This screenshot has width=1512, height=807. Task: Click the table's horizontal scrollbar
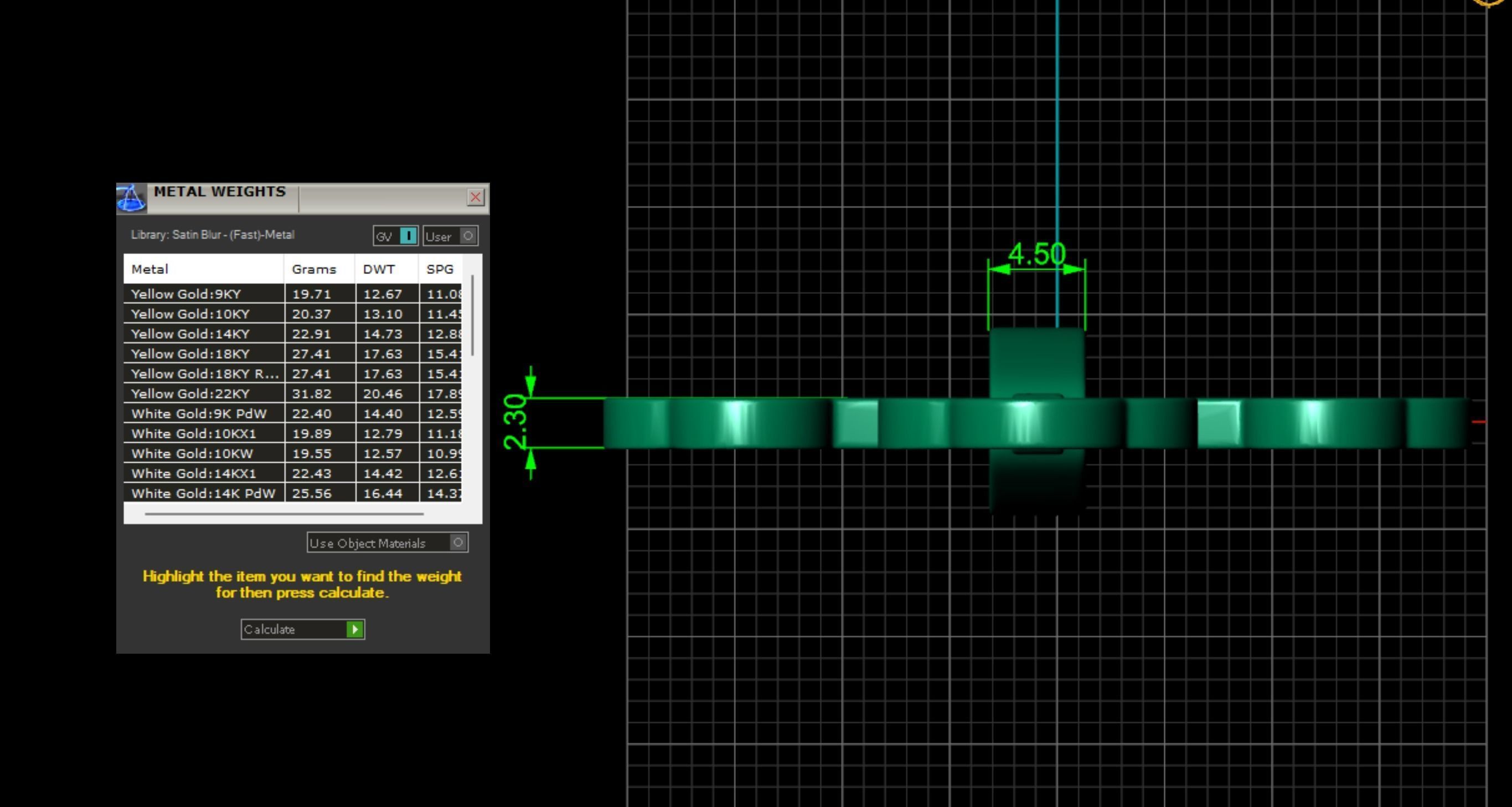pyautogui.click(x=284, y=514)
